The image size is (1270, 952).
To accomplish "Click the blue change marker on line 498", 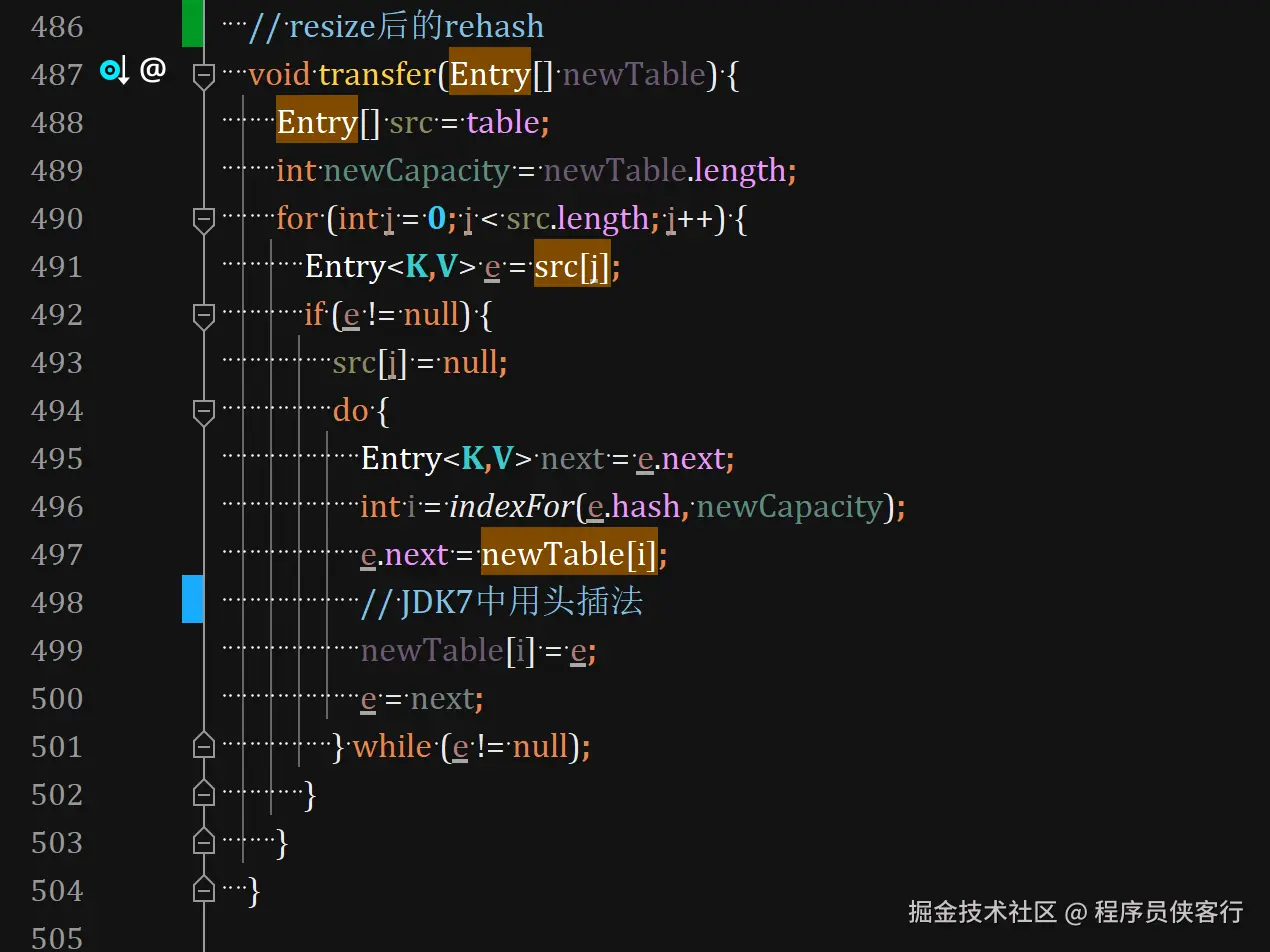I will 192,599.
